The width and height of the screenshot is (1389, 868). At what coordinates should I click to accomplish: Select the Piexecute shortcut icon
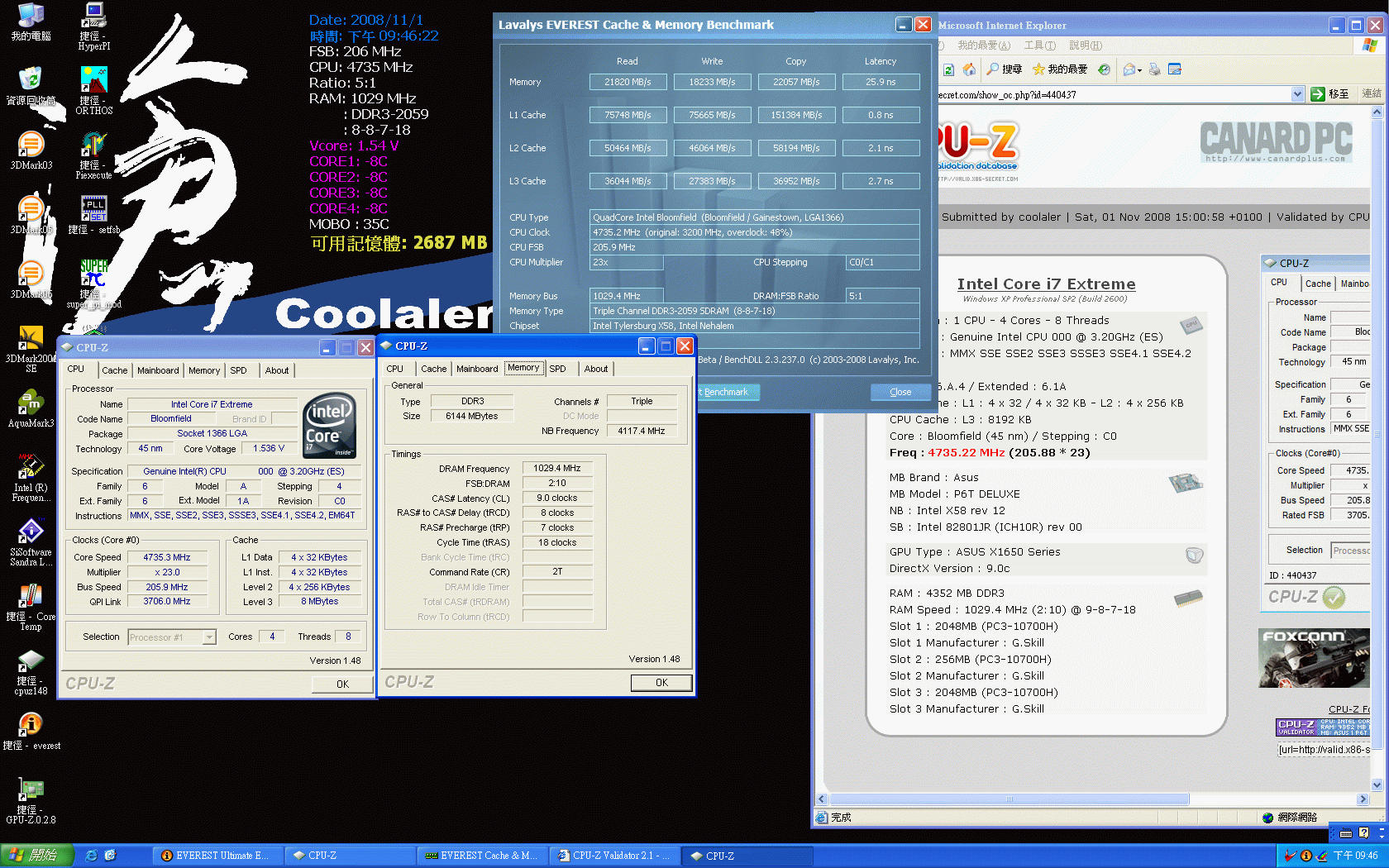click(x=93, y=155)
